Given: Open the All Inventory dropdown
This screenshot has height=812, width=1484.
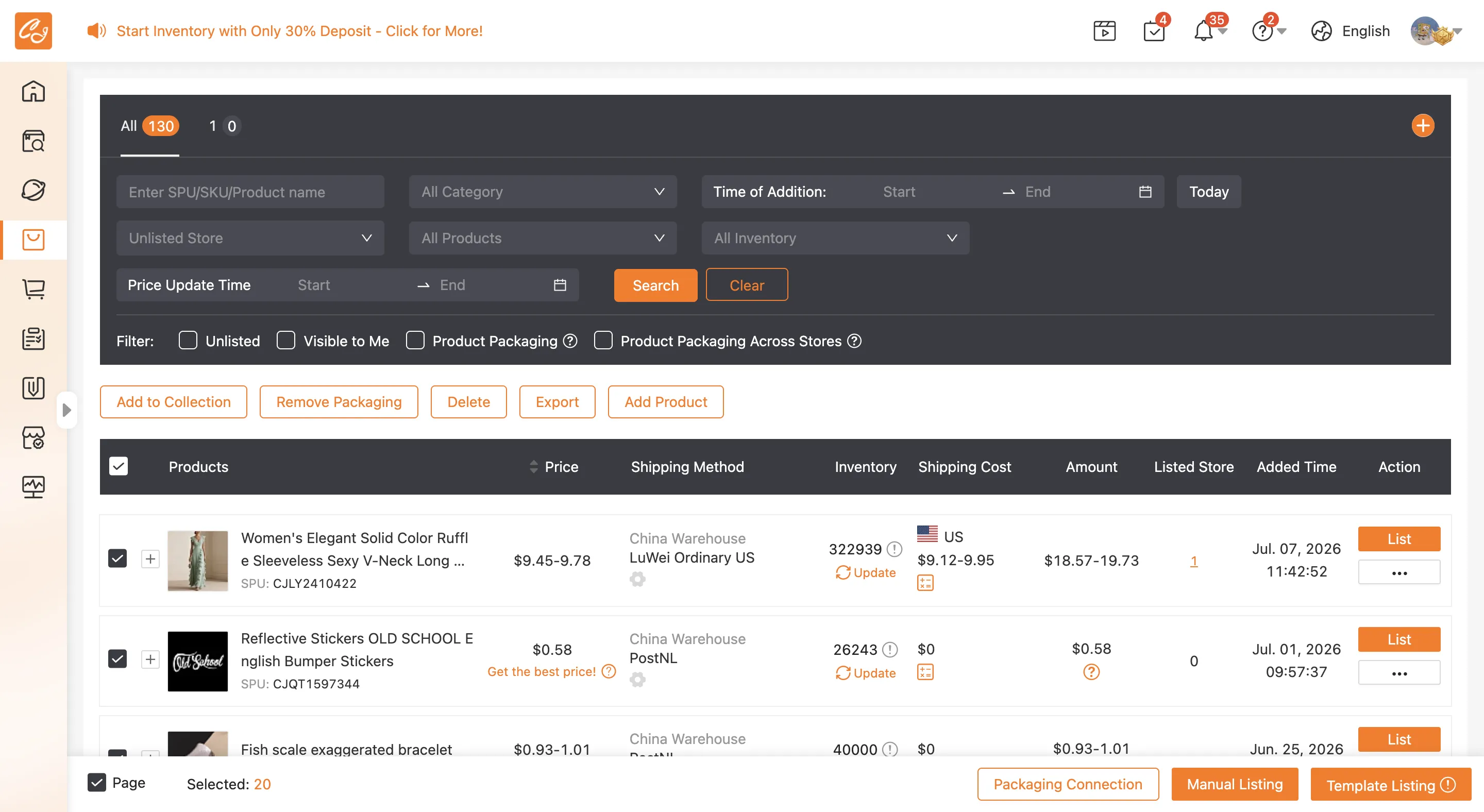Looking at the screenshot, I should coord(835,238).
